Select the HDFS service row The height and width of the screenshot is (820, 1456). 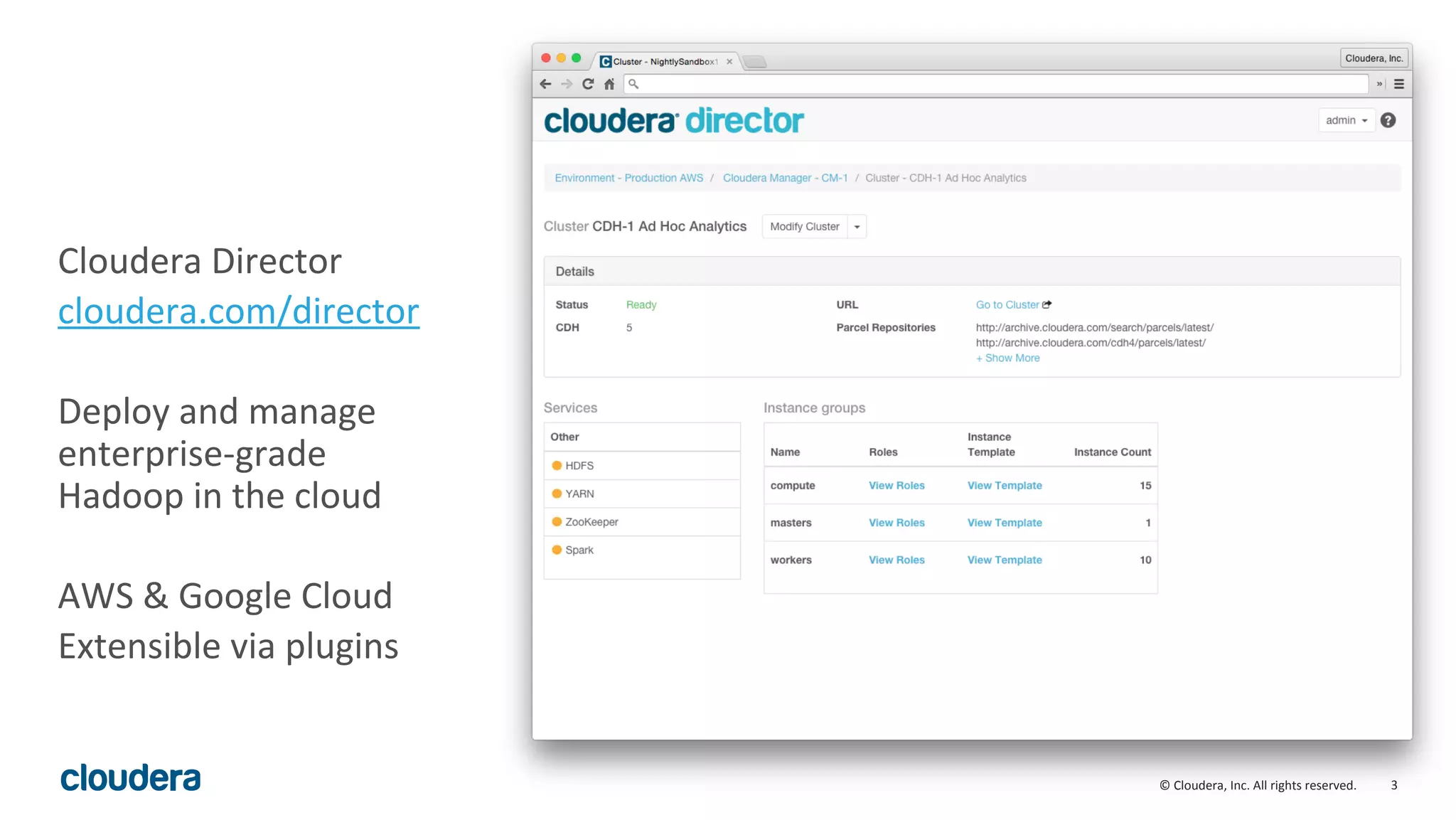642,466
